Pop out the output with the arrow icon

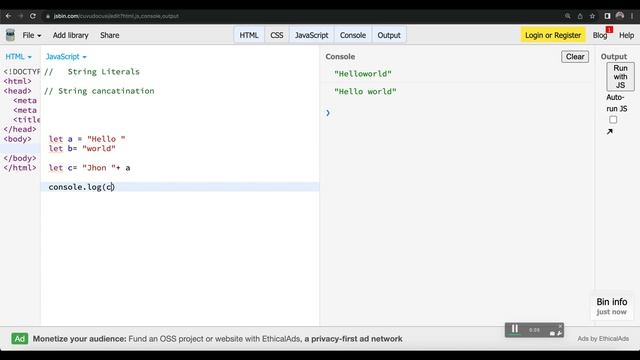click(610, 131)
